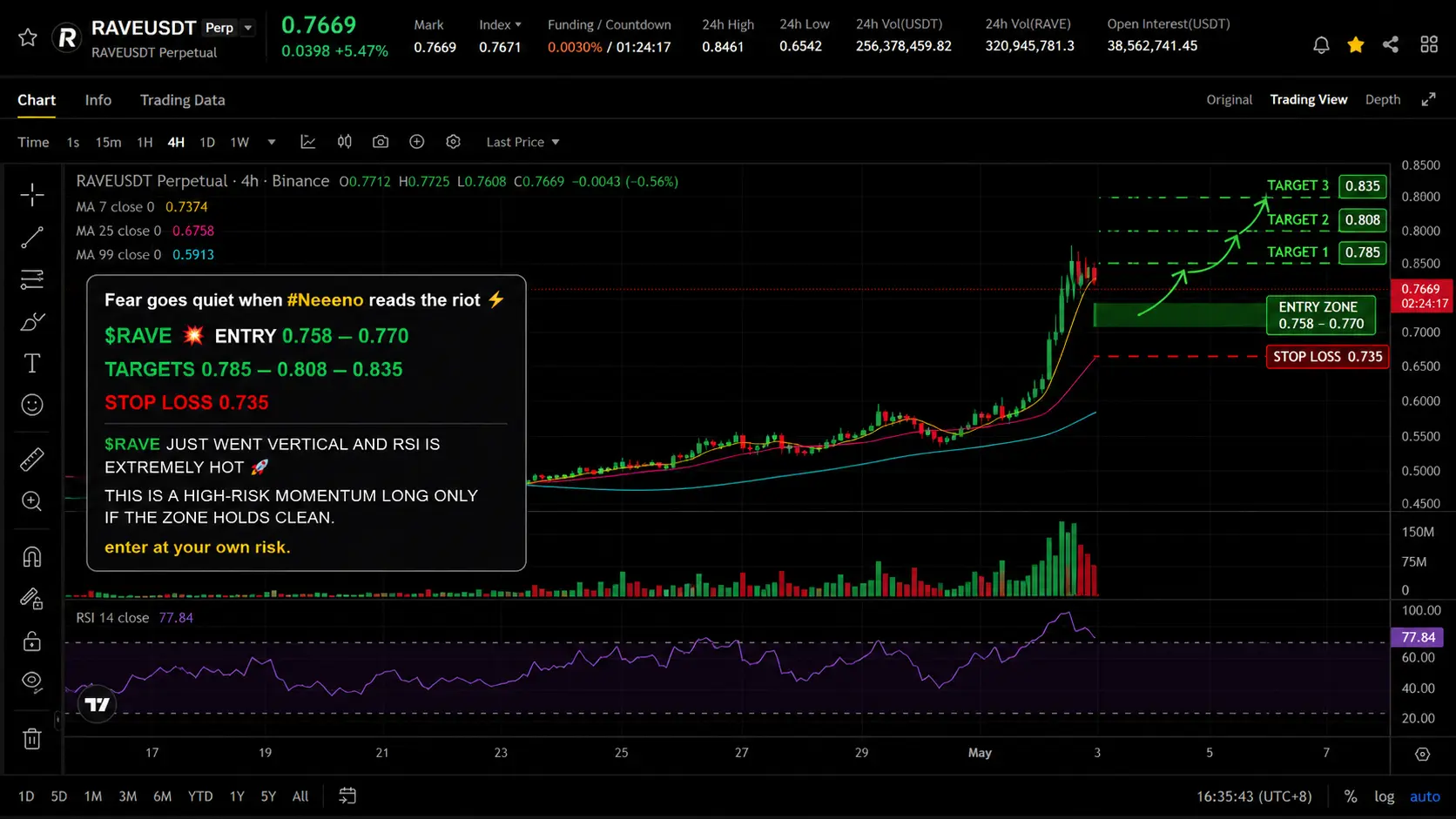The height and width of the screenshot is (819, 1456).
Task: Switch to Original chart view
Action: point(1230,99)
